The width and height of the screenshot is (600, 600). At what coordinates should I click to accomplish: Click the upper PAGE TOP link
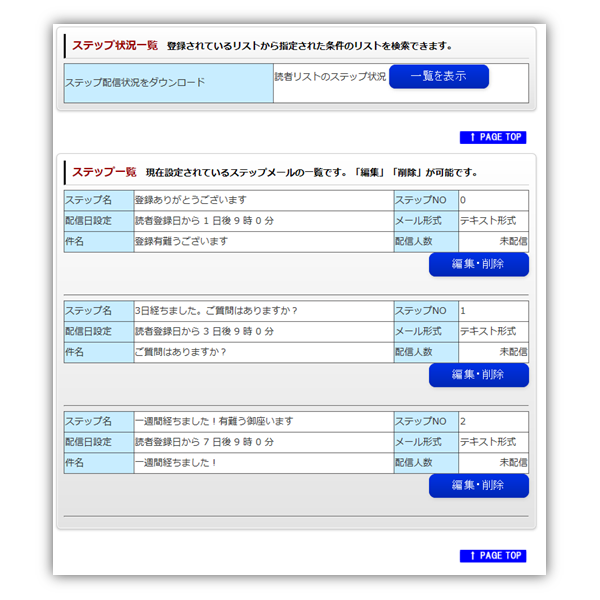493,137
